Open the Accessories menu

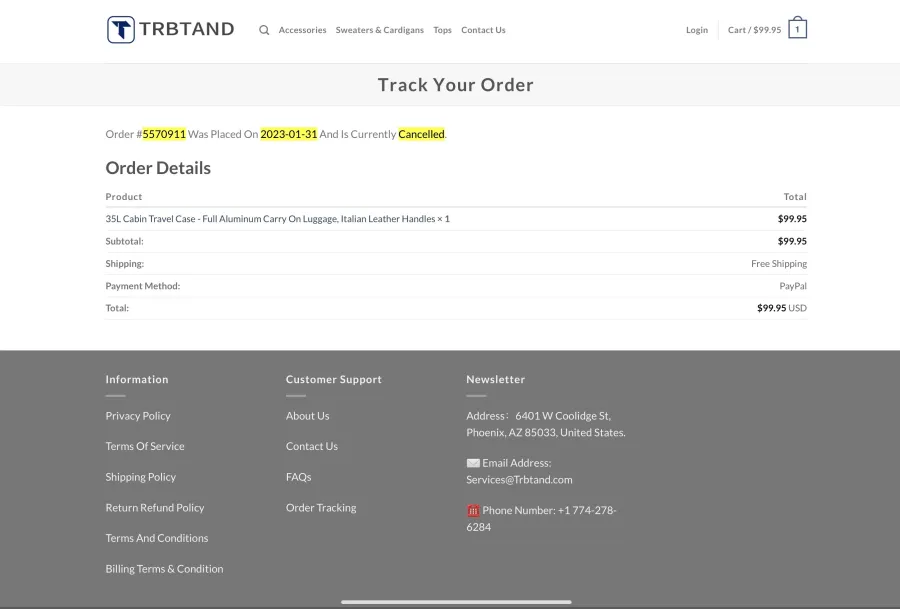(x=302, y=30)
